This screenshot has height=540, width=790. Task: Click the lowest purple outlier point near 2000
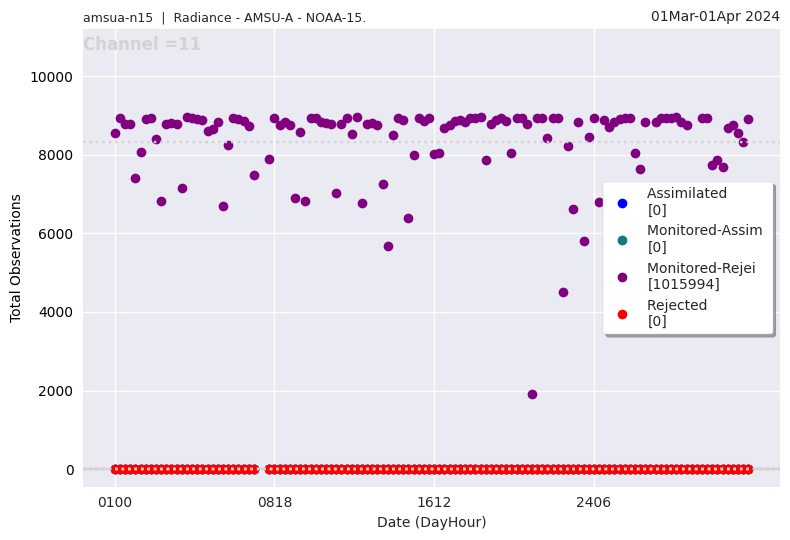[532, 394]
